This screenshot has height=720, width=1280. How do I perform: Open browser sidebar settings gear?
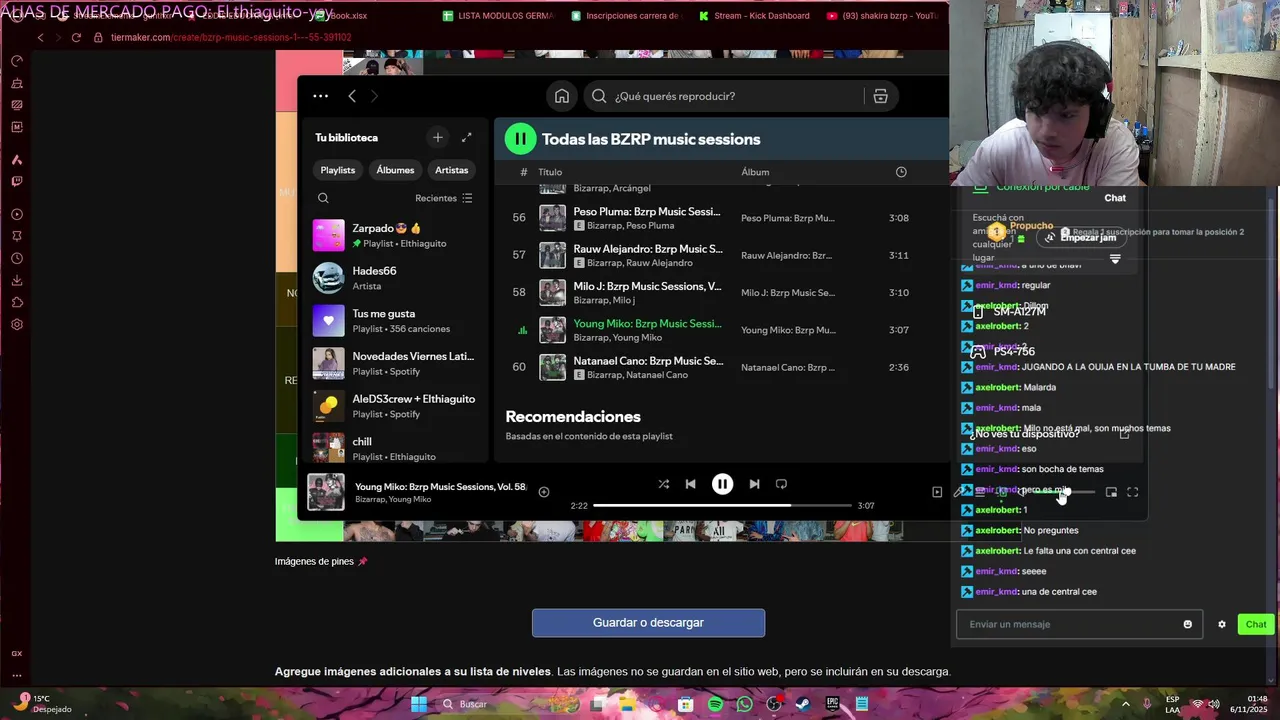17,324
